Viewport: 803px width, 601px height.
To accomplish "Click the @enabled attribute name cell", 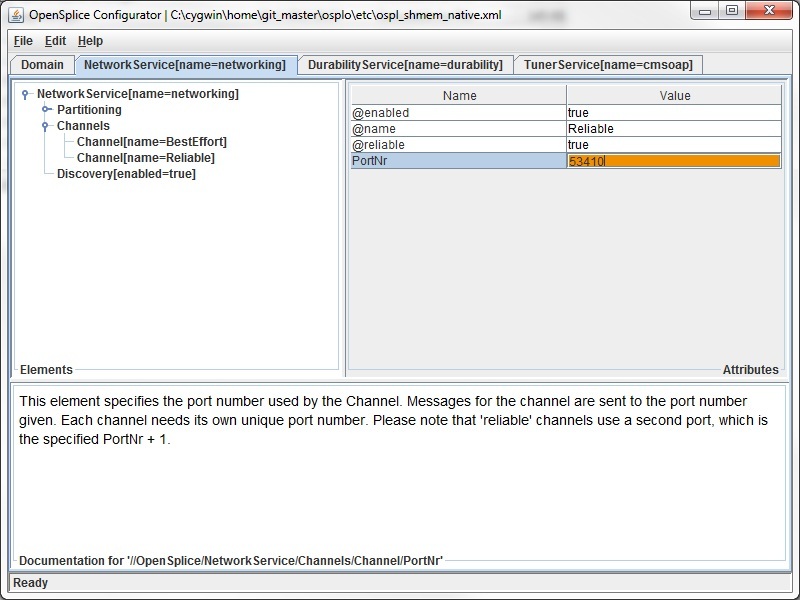I will pyautogui.click(x=459, y=113).
